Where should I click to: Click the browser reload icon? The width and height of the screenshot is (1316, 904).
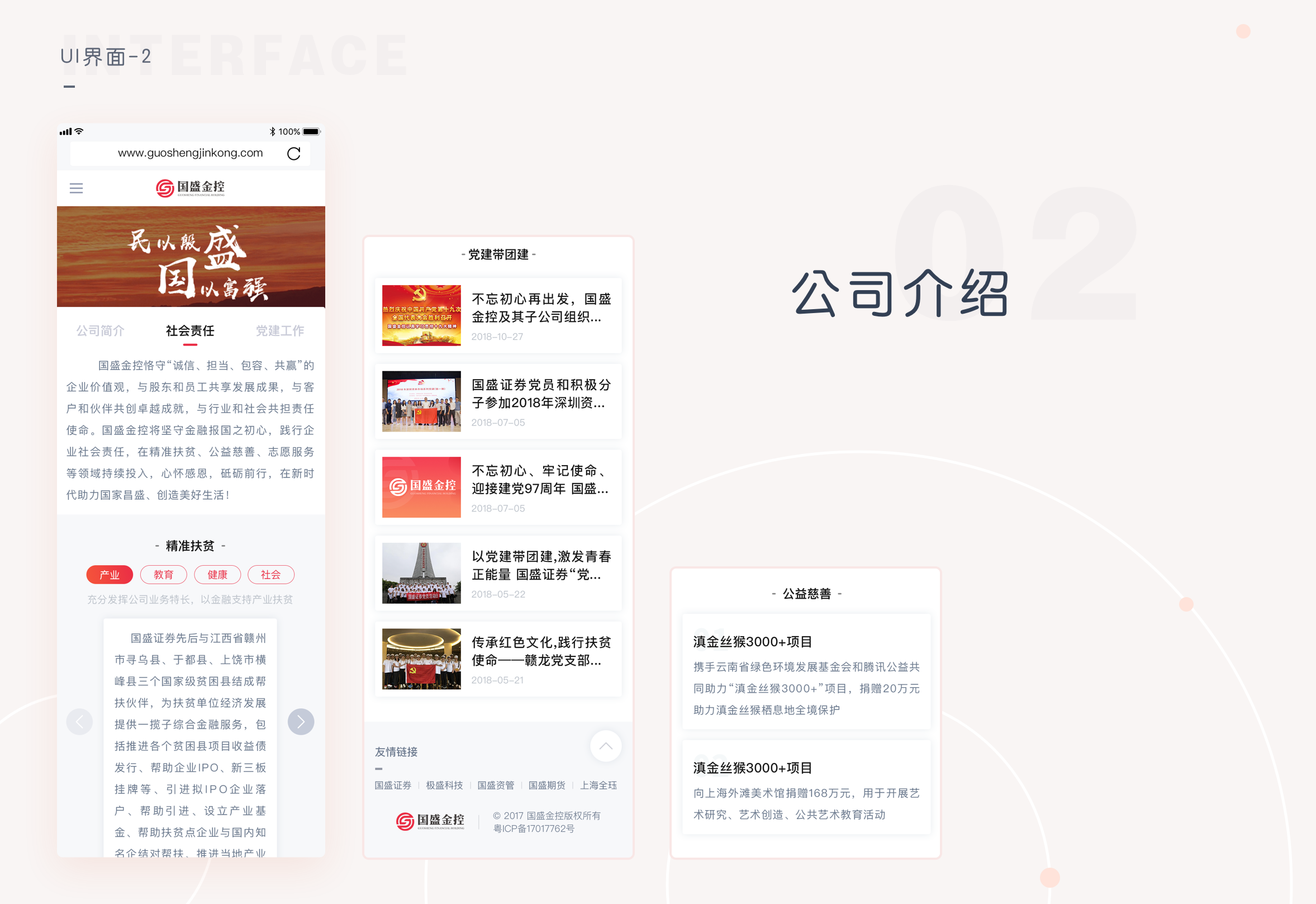pos(293,154)
